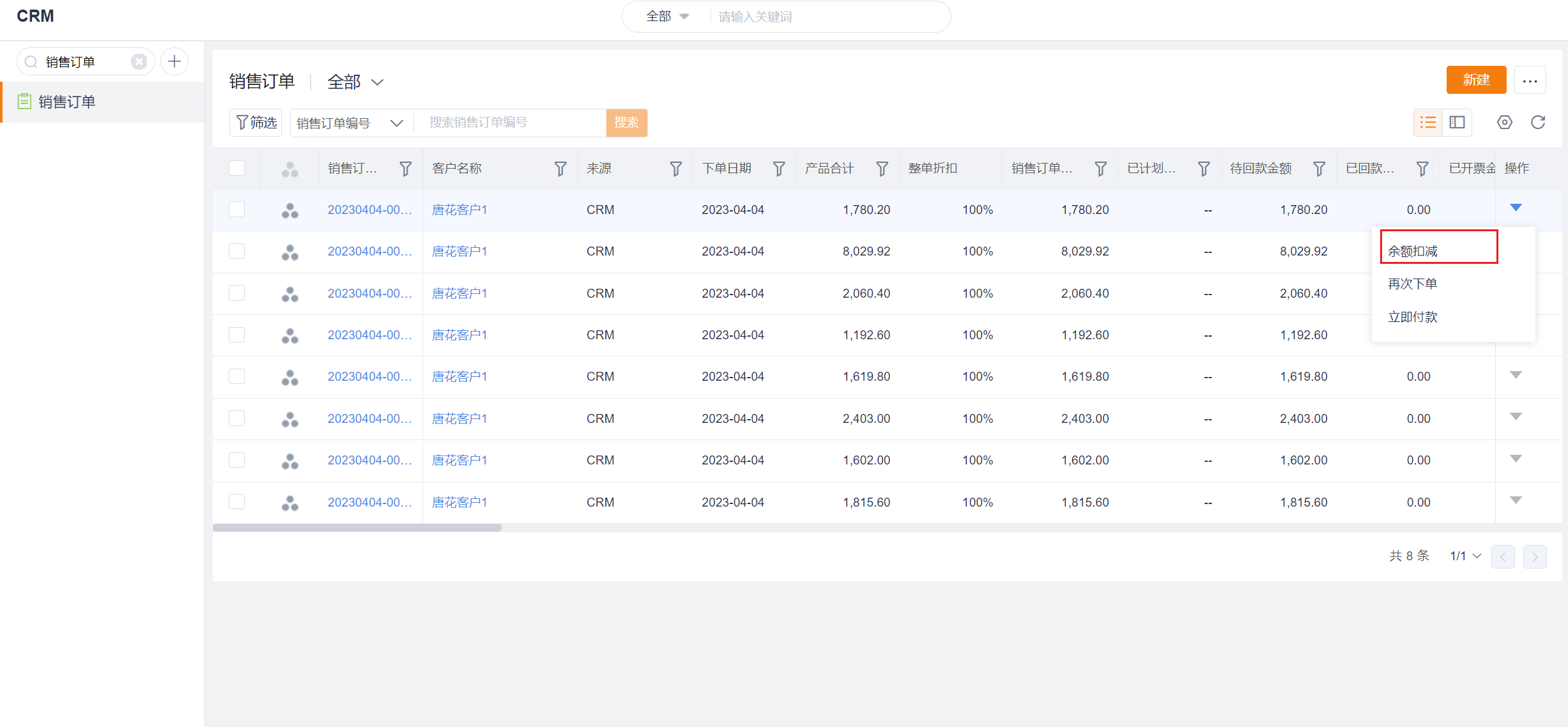Tick the checkbox for the 1,192.60 order
The height and width of the screenshot is (727, 1568).
point(237,335)
